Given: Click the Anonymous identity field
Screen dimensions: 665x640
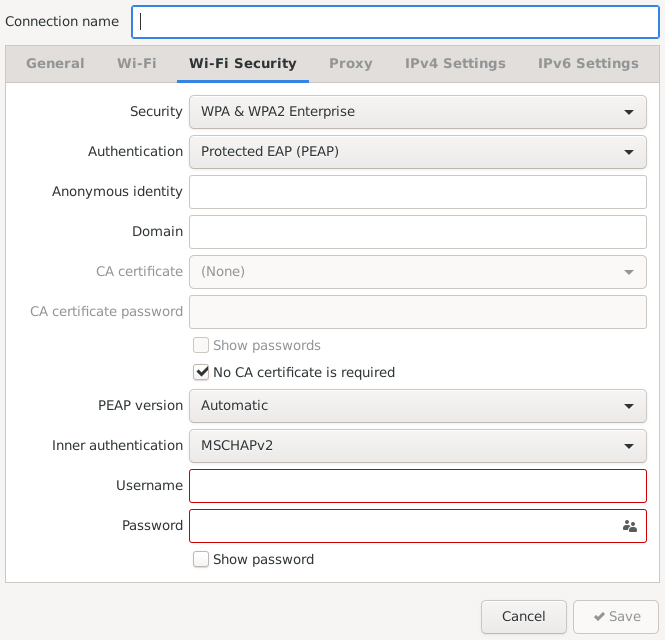Looking at the screenshot, I should coord(418,192).
